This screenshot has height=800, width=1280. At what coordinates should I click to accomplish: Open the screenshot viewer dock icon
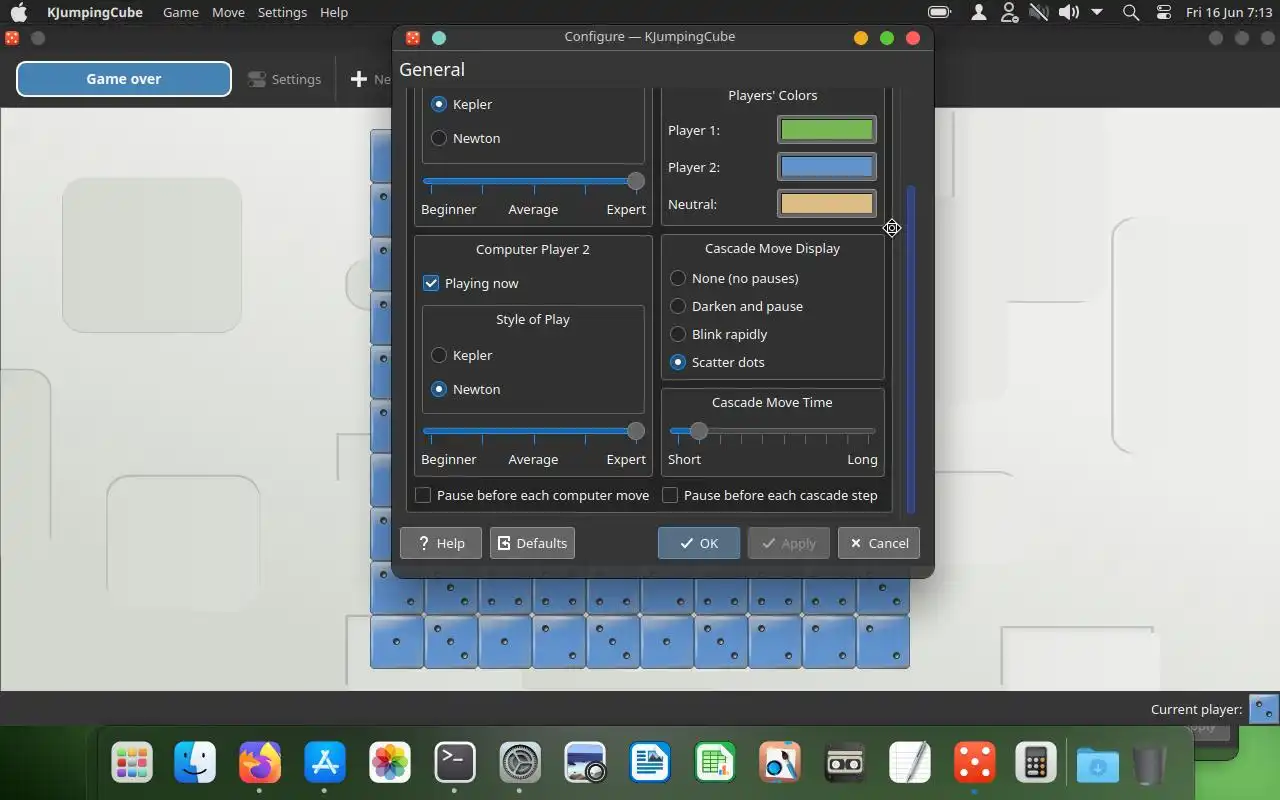(585, 763)
